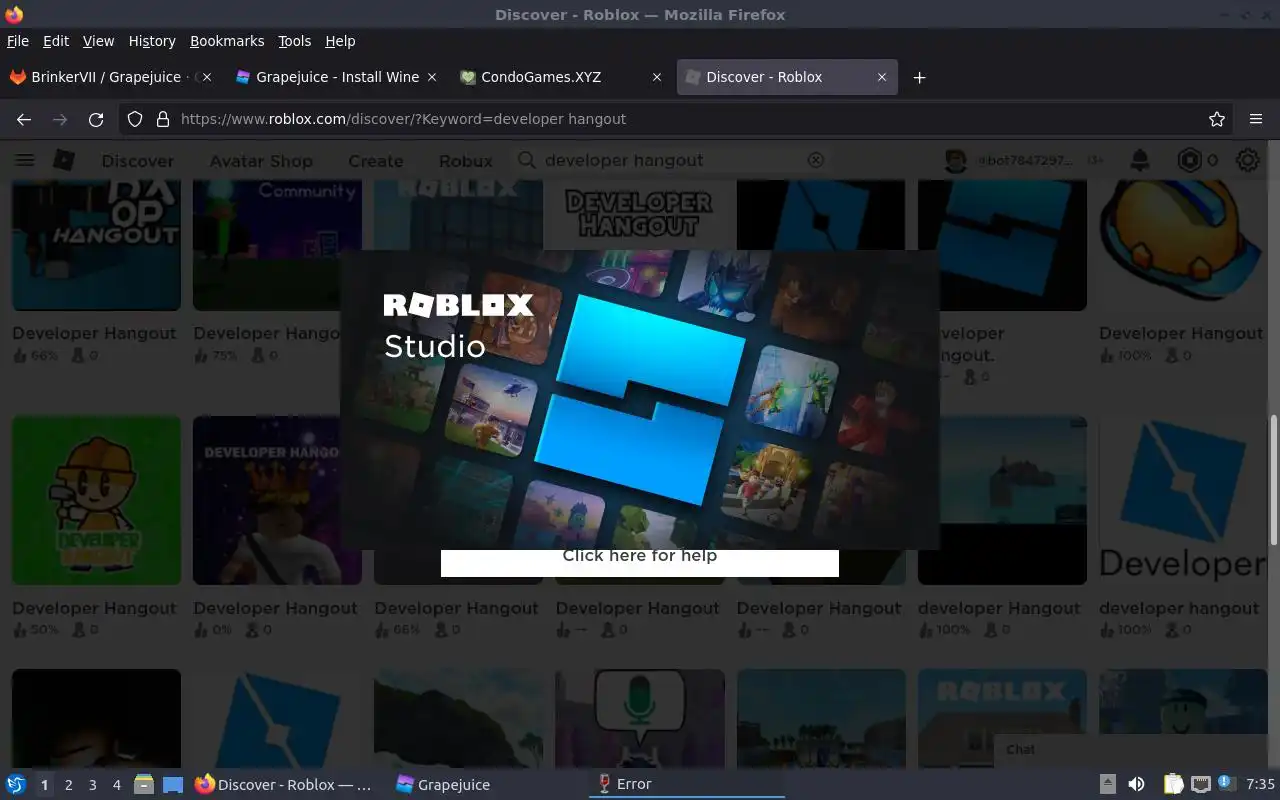Bookmark this page with the star icon
1280x800 pixels.
[1217, 119]
